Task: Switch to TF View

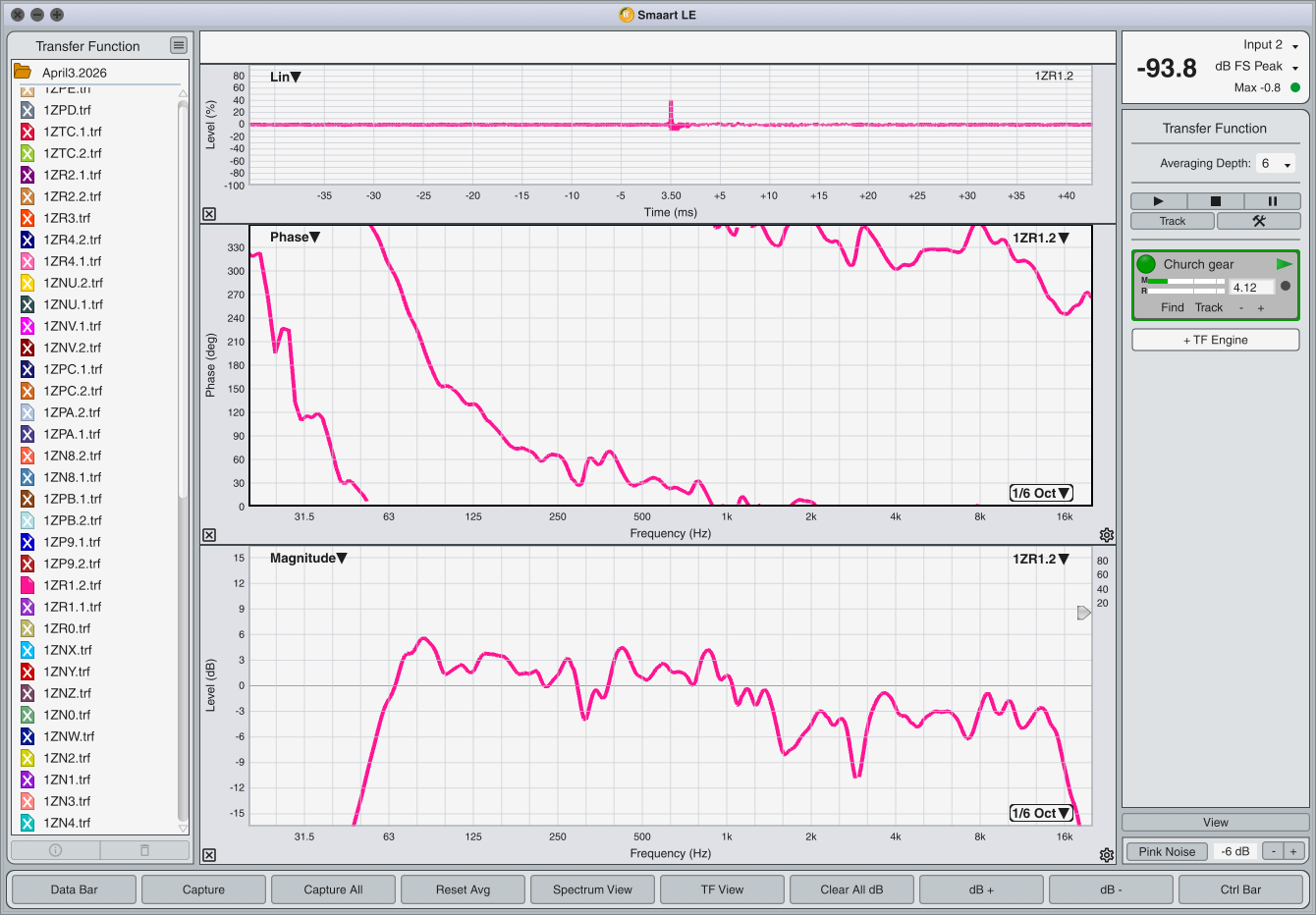Action: click(x=723, y=889)
